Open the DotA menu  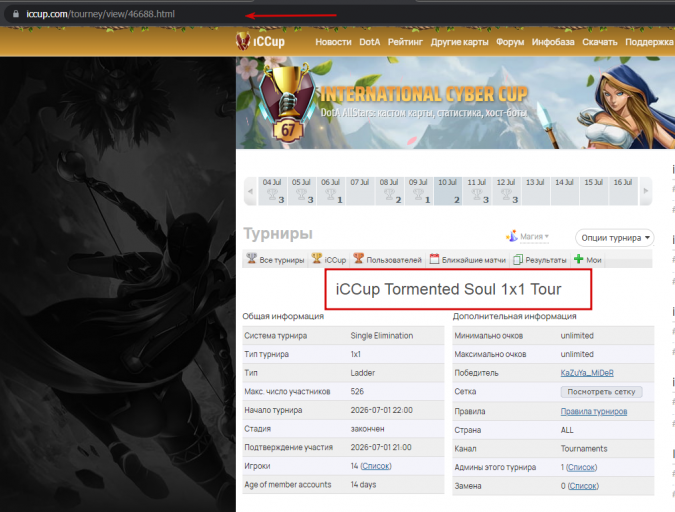pos(370,42)
